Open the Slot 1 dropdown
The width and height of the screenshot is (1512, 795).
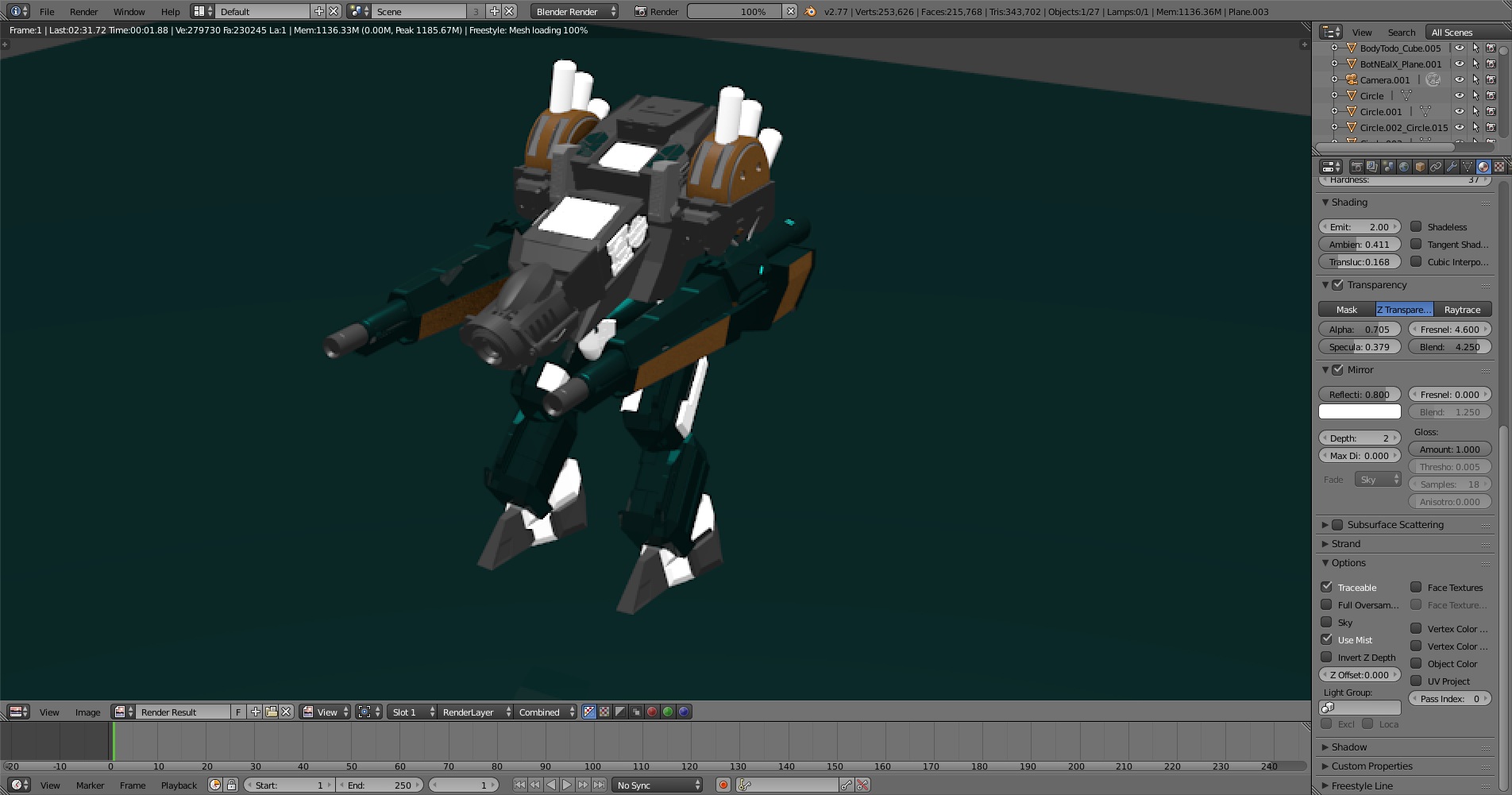[x=411, y=712]
